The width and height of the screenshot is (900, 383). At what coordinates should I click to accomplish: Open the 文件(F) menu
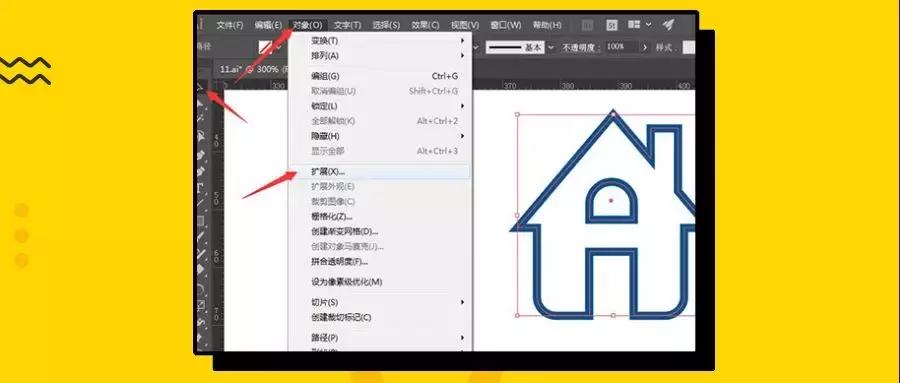(230, 25)
